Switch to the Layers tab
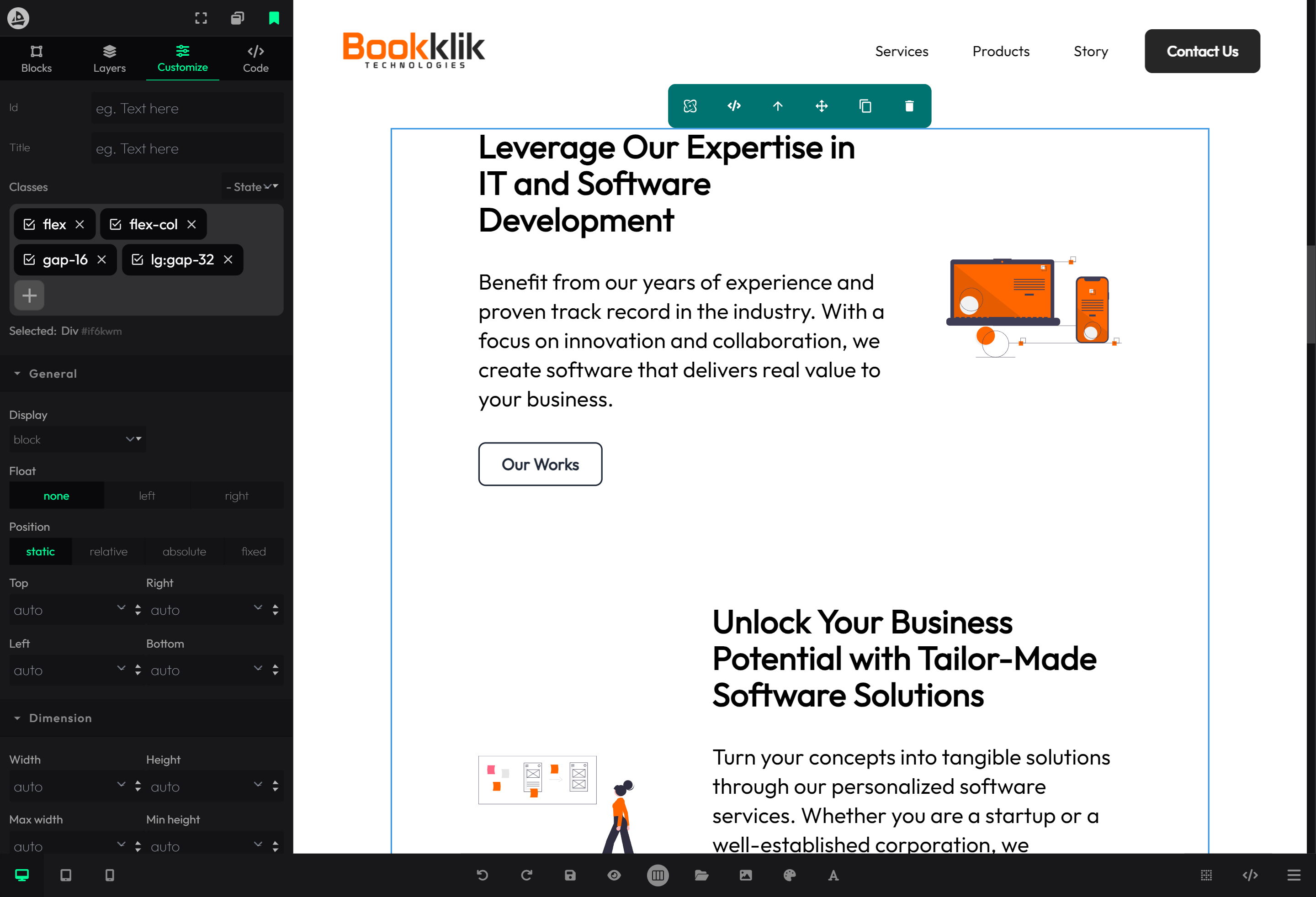Viewport: 1316px width, 897px height. coord(109,59)
